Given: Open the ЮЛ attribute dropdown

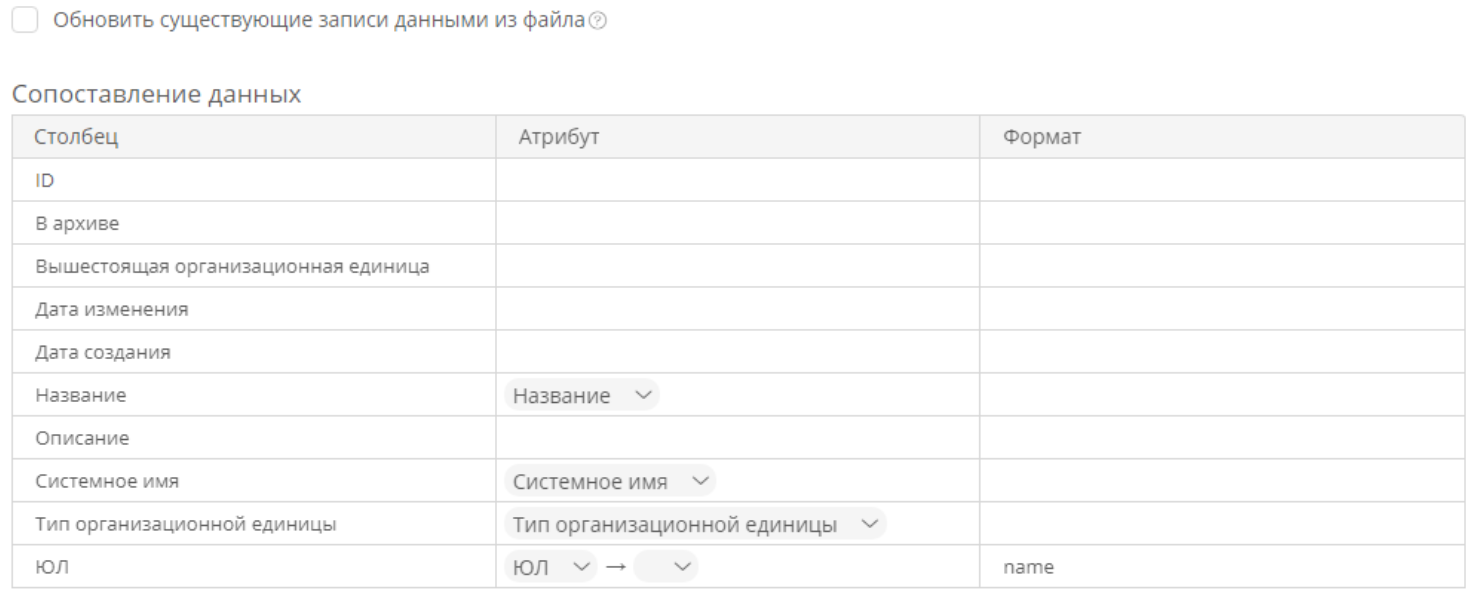Looking at the screenshot, I should [x=550, y=567].
